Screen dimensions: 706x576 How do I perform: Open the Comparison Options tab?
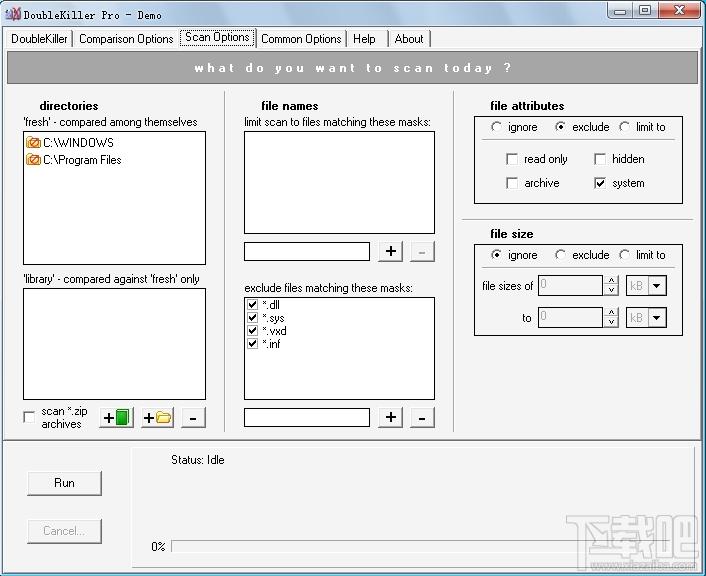[126, 39]
